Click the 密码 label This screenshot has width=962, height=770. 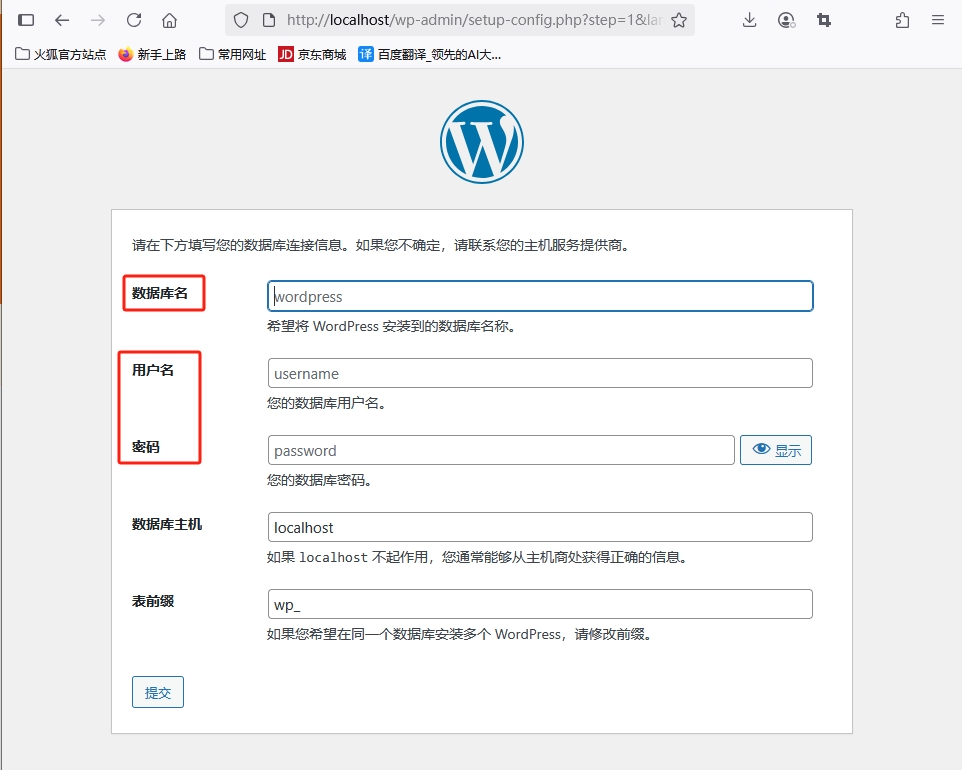(x=146, y=447)
